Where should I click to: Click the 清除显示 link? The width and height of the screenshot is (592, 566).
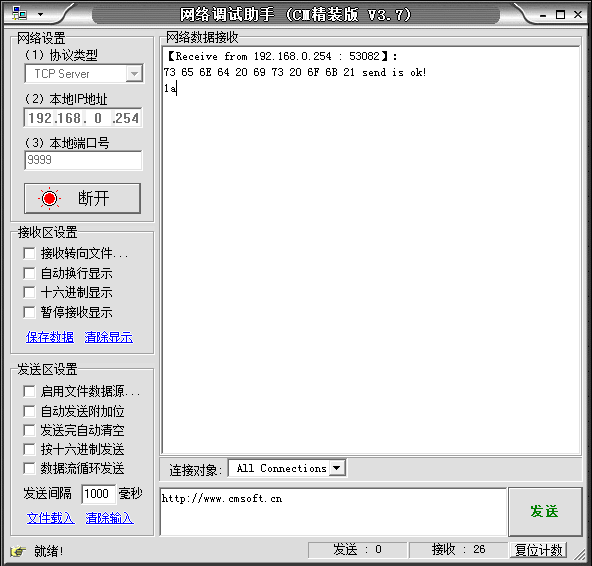(x=109, y=337)
